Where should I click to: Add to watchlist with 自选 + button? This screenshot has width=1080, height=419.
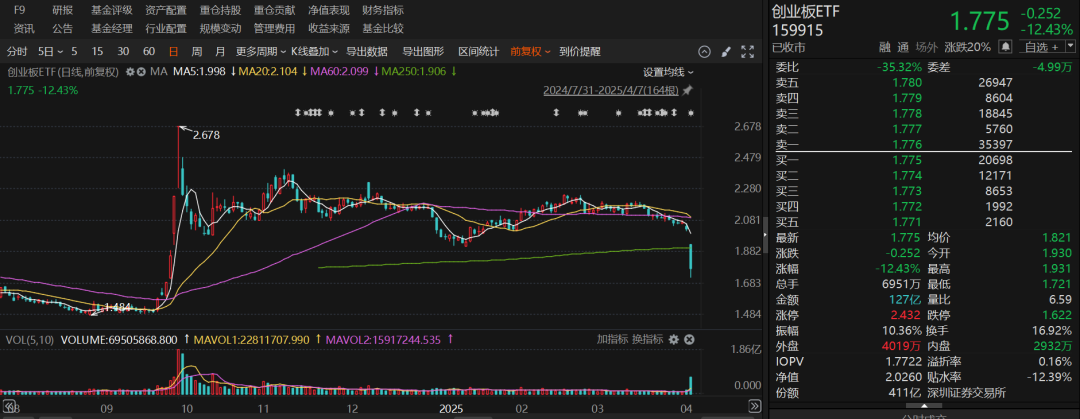[1047, 46]
